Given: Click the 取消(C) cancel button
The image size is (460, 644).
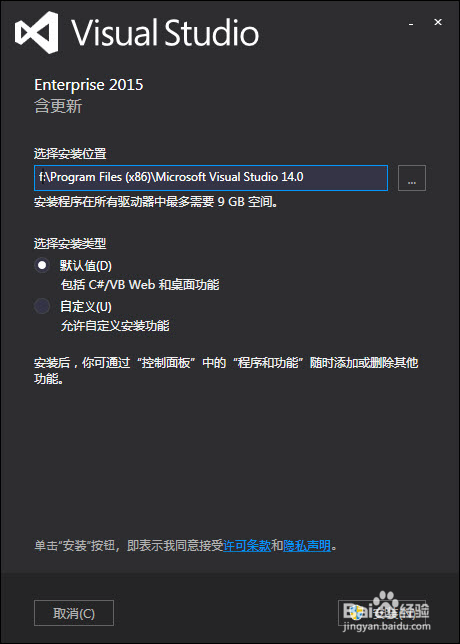Looking at the screenshot, I should click(74, 613).
